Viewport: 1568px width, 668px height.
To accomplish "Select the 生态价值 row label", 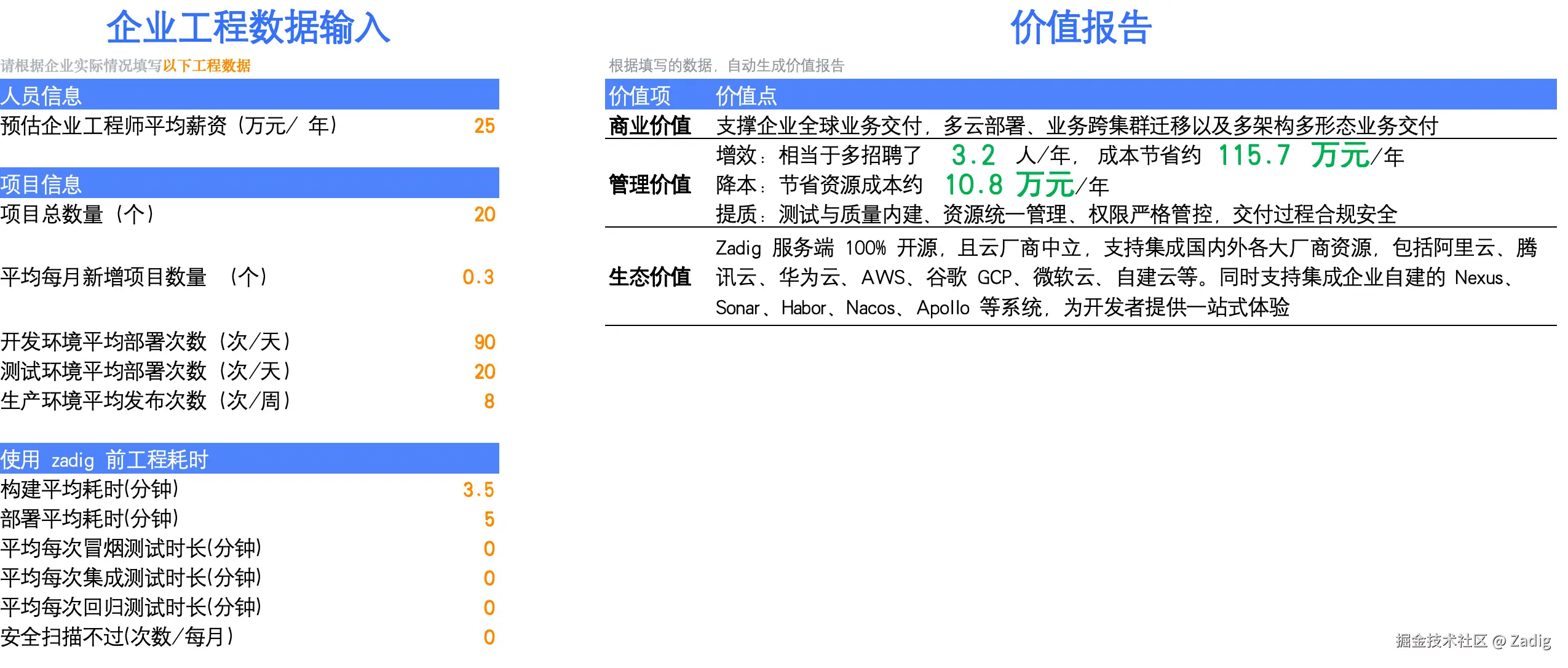I will click(649, 277).
